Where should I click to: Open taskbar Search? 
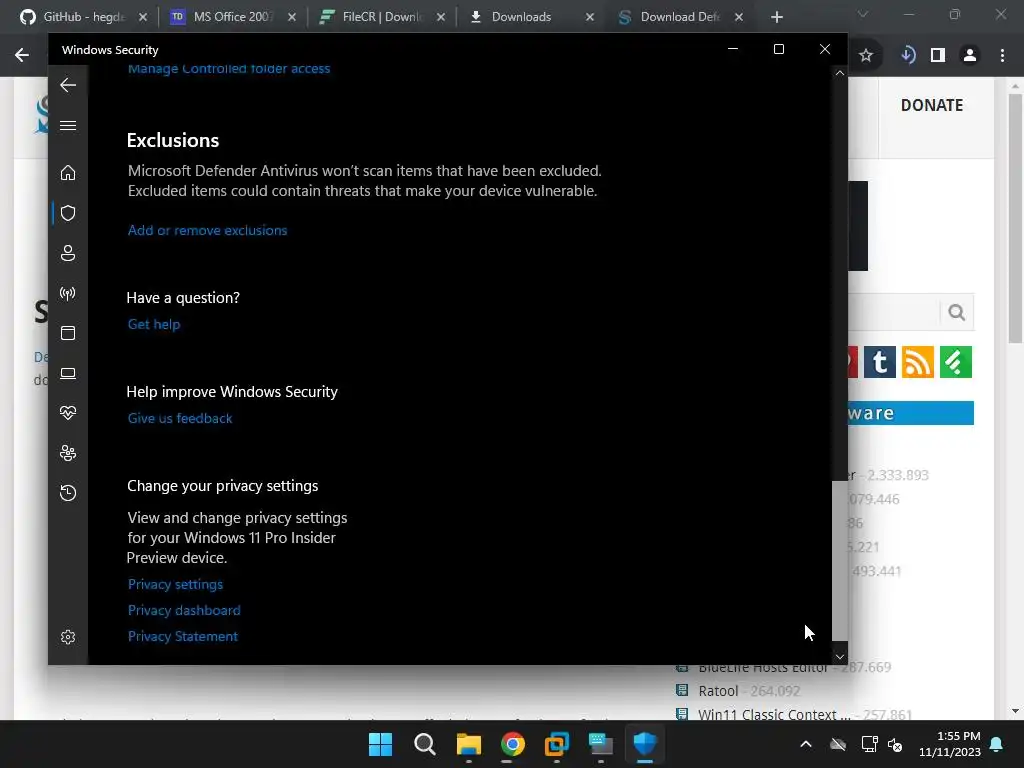point(424,744)
